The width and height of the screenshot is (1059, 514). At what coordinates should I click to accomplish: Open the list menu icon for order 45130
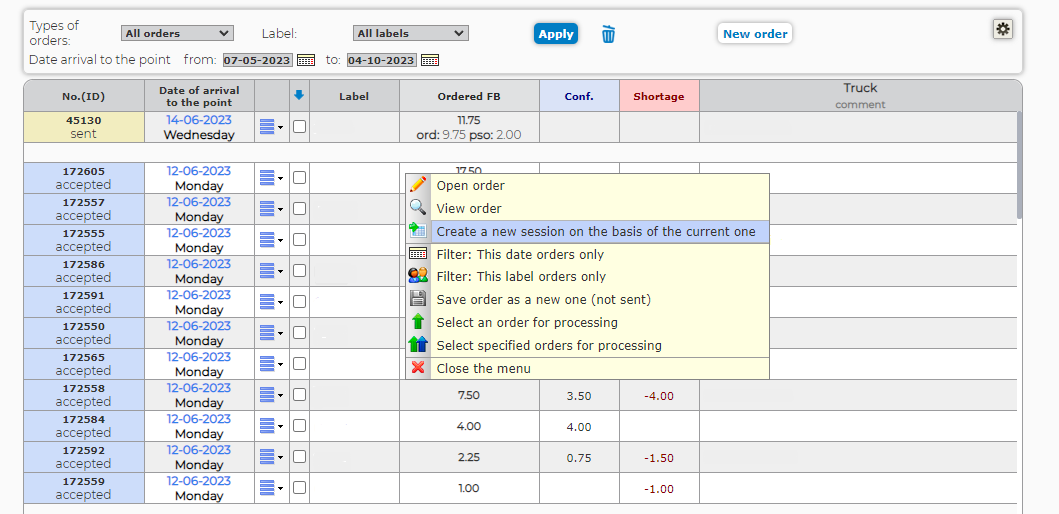(270, 127)
